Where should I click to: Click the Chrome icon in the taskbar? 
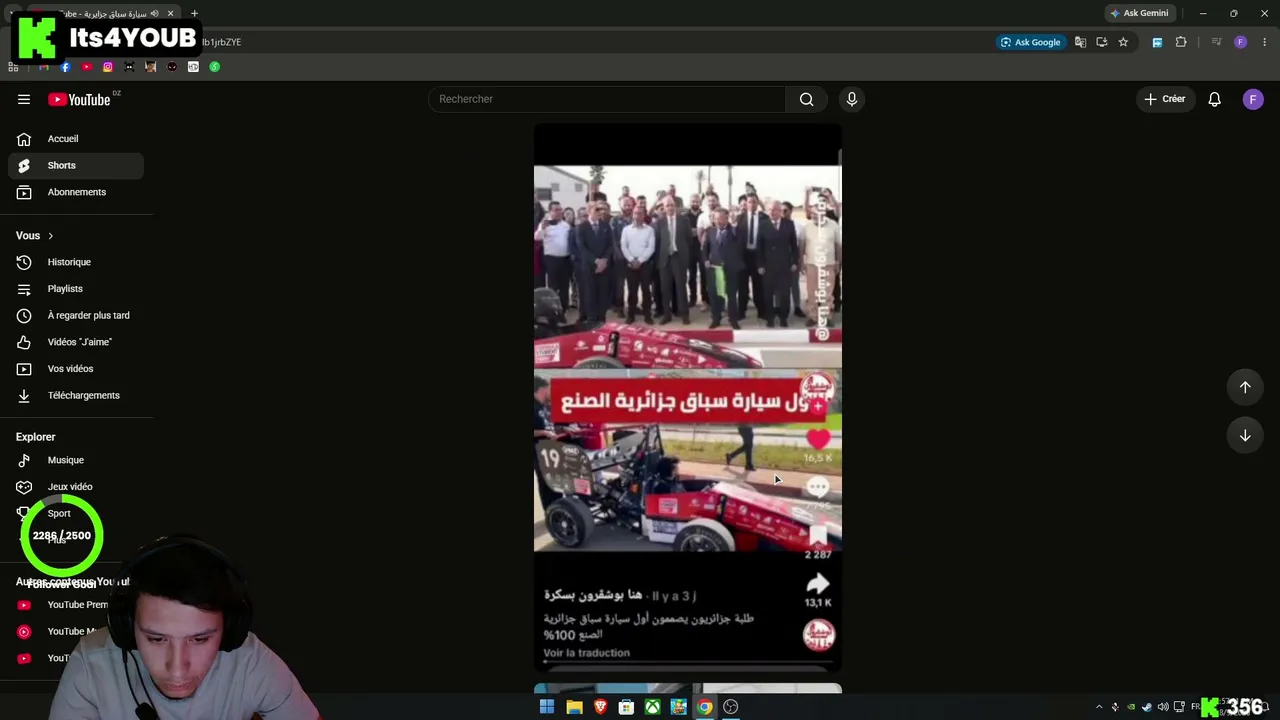point(705,707)
